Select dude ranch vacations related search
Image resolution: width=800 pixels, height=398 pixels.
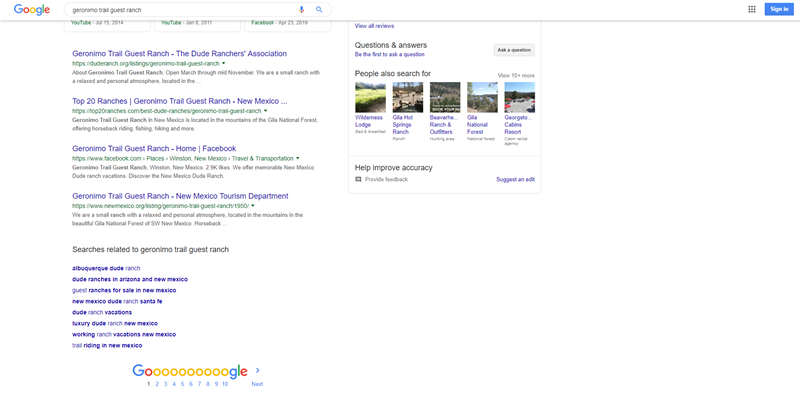point(102,312)
